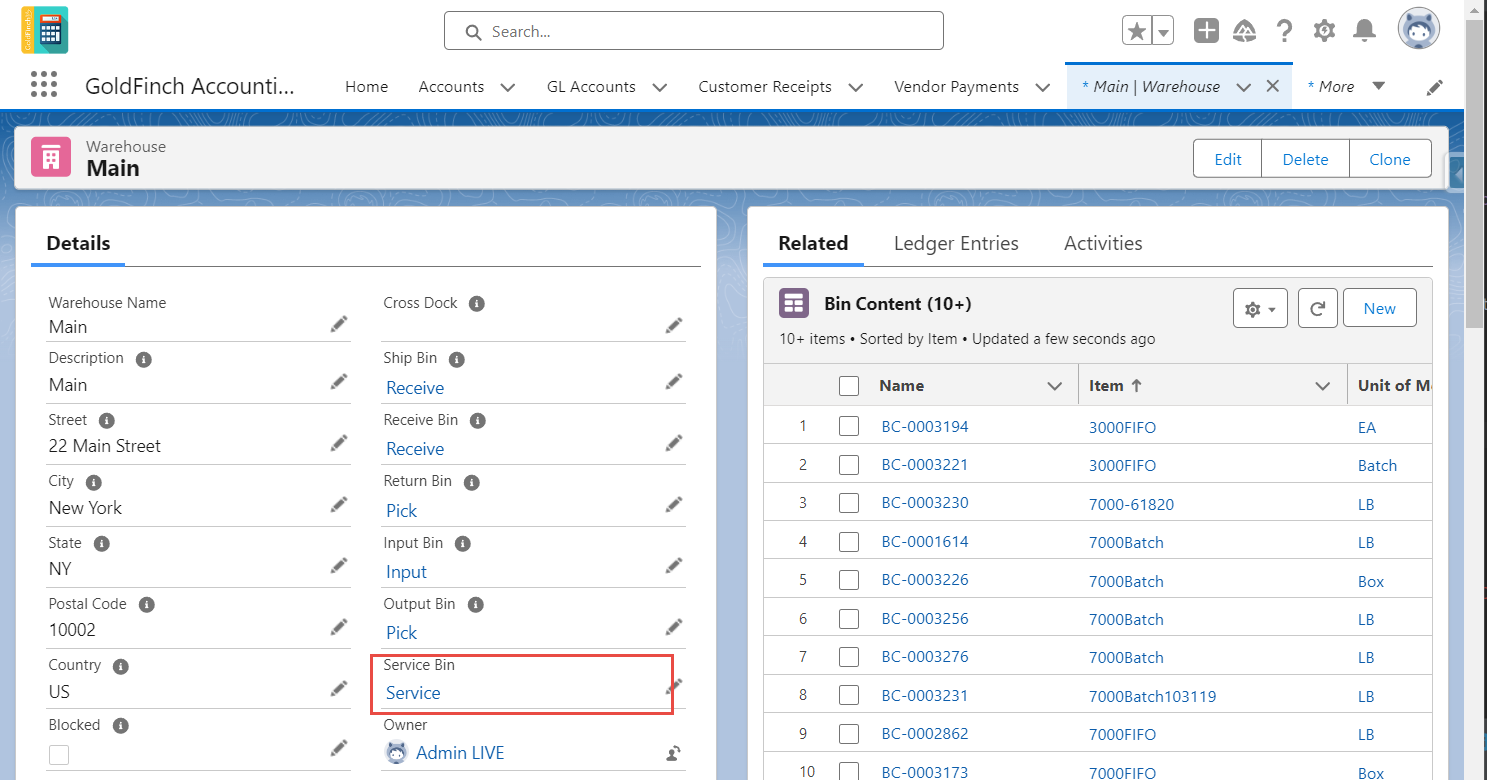Check the row BC-0003256 checkbox
This screenshot has height=780, width=1487.
tap(849, 618)
